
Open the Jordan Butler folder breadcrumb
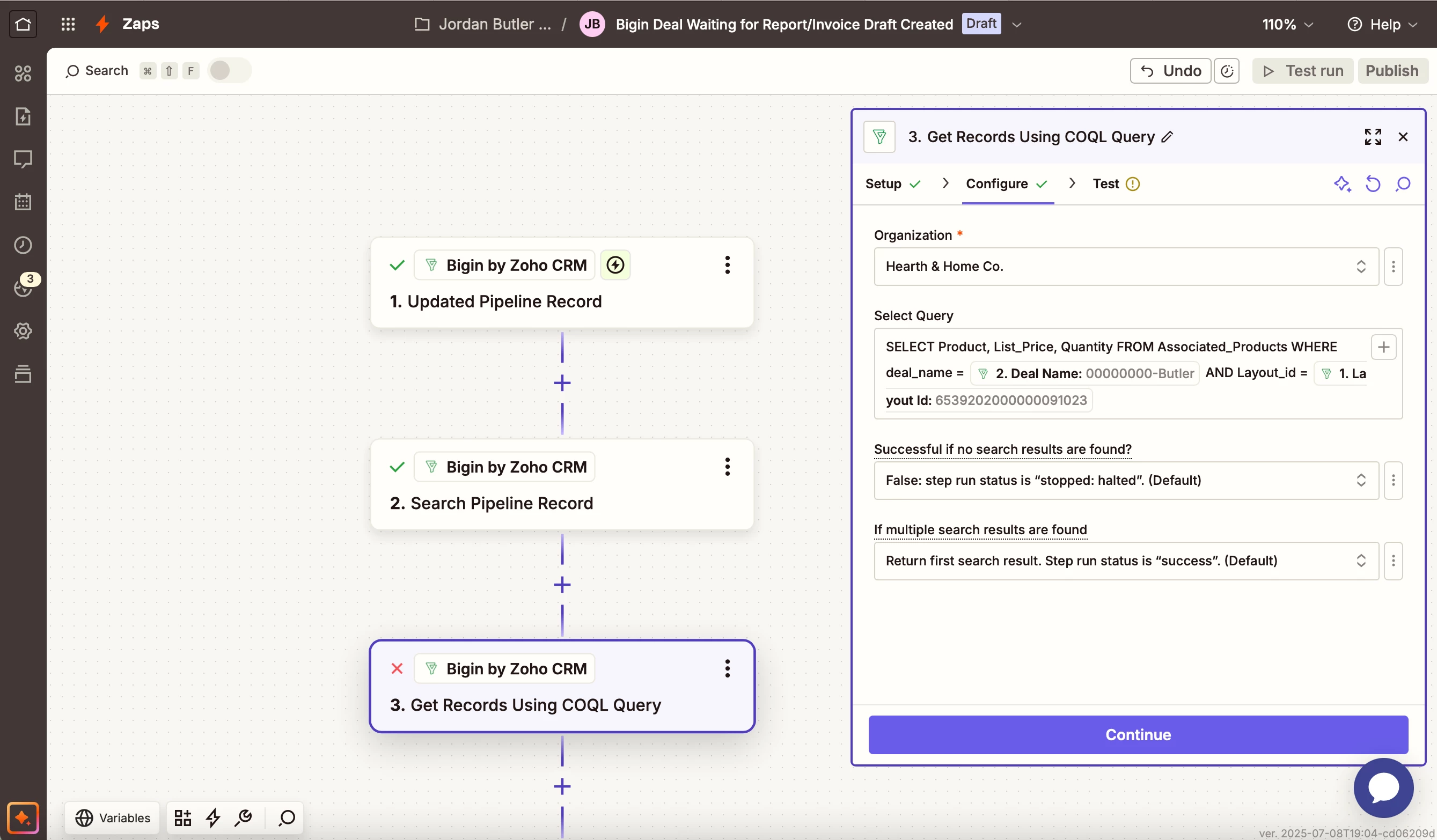[x=482, y=25]
